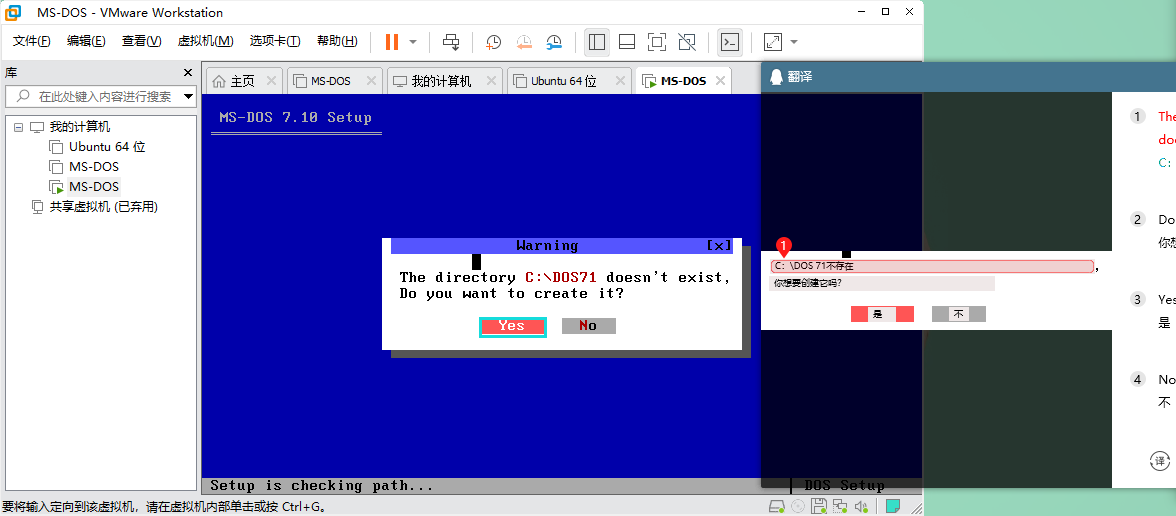
Task: Open the 查看(V) menu
Action: pyautogui.click(x=142, y=41)
